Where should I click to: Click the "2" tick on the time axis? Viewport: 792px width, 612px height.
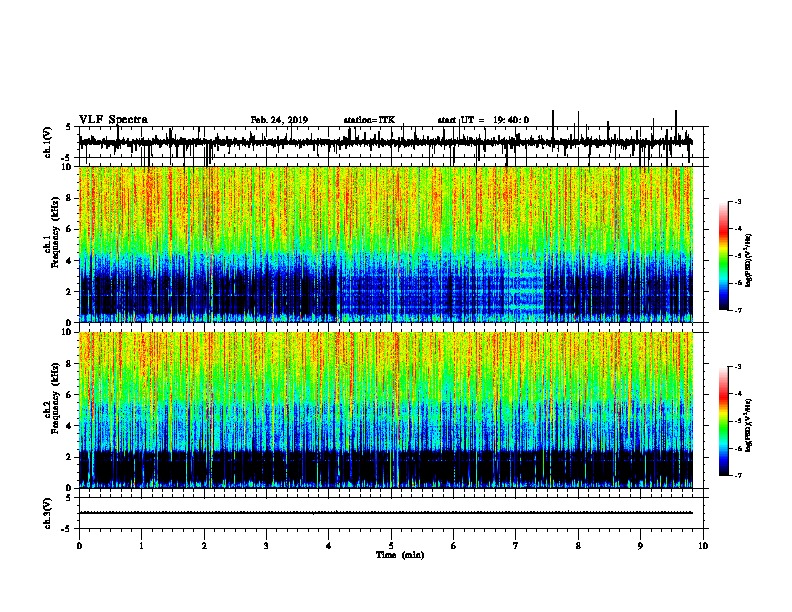[x=204, y=546]
